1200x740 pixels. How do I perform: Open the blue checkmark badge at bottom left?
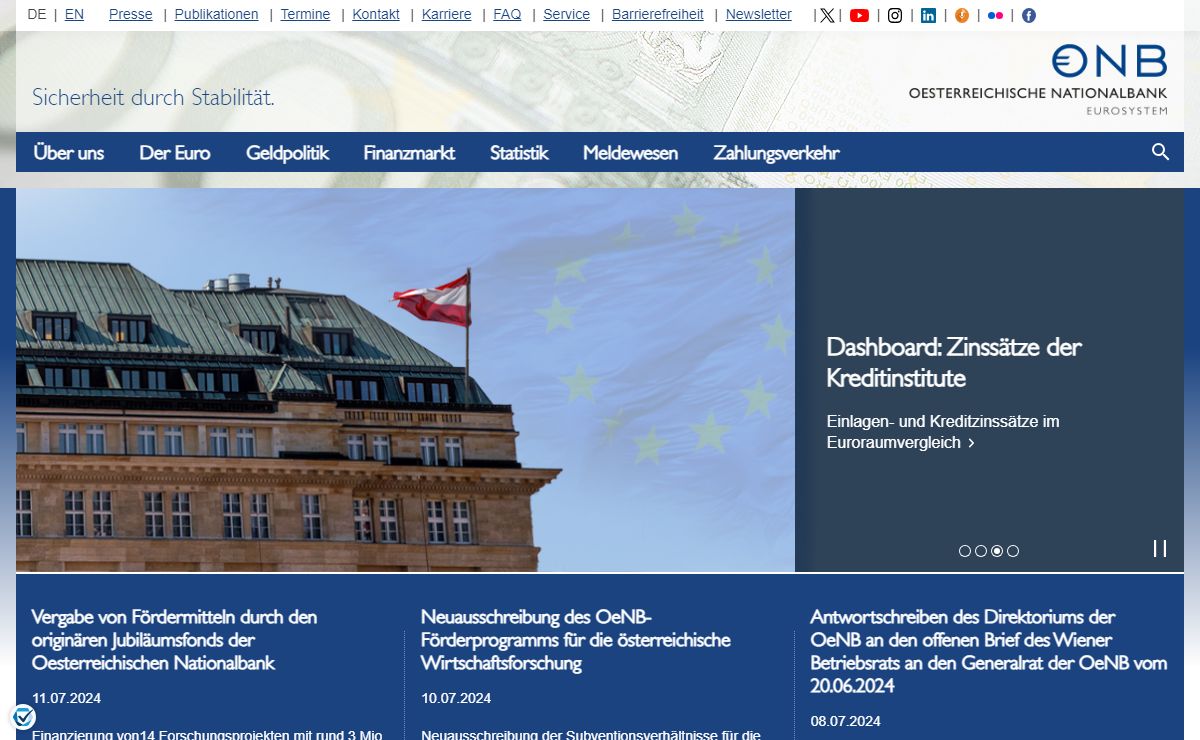[x=23, y=717]
